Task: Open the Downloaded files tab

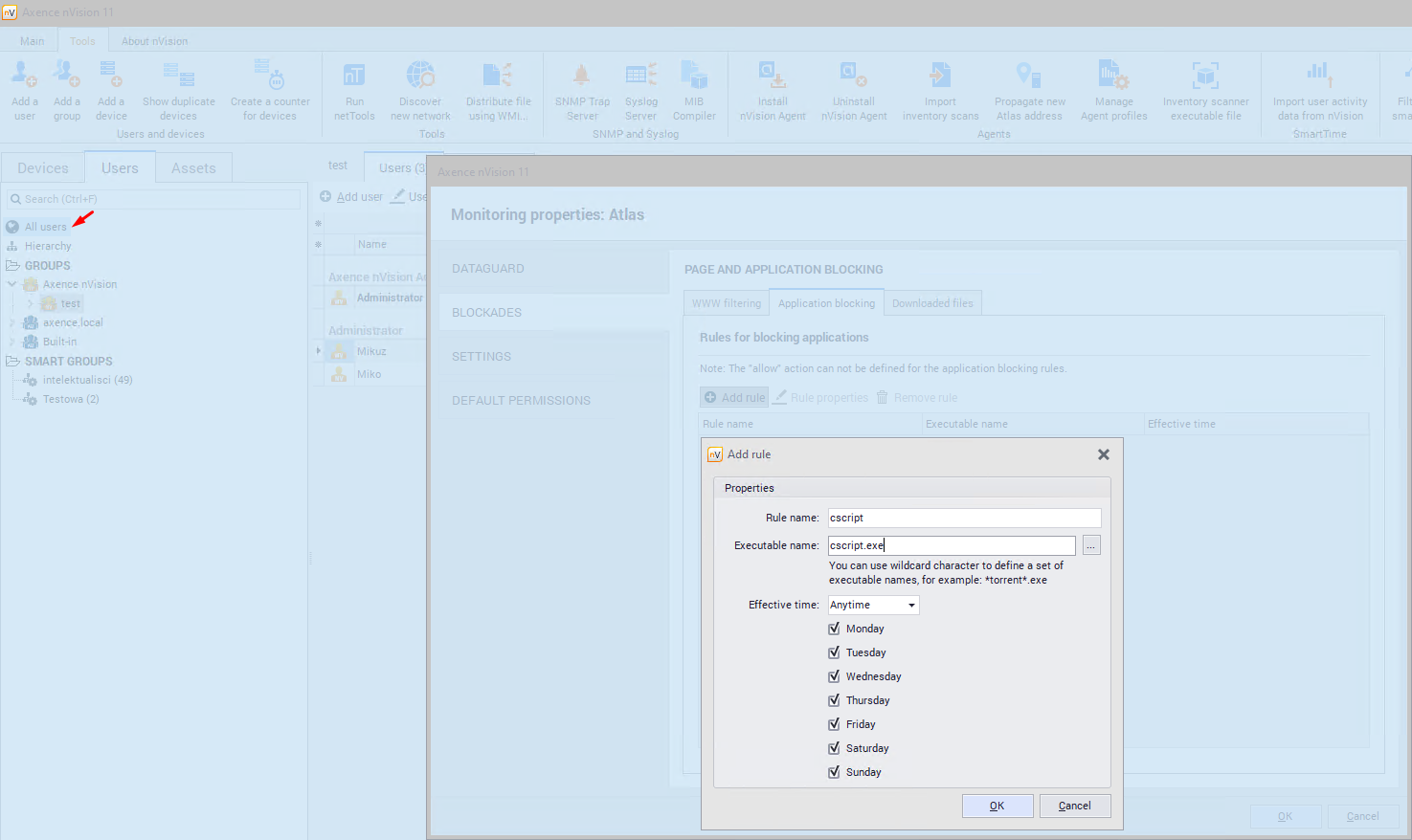Action: click(932, 303)
